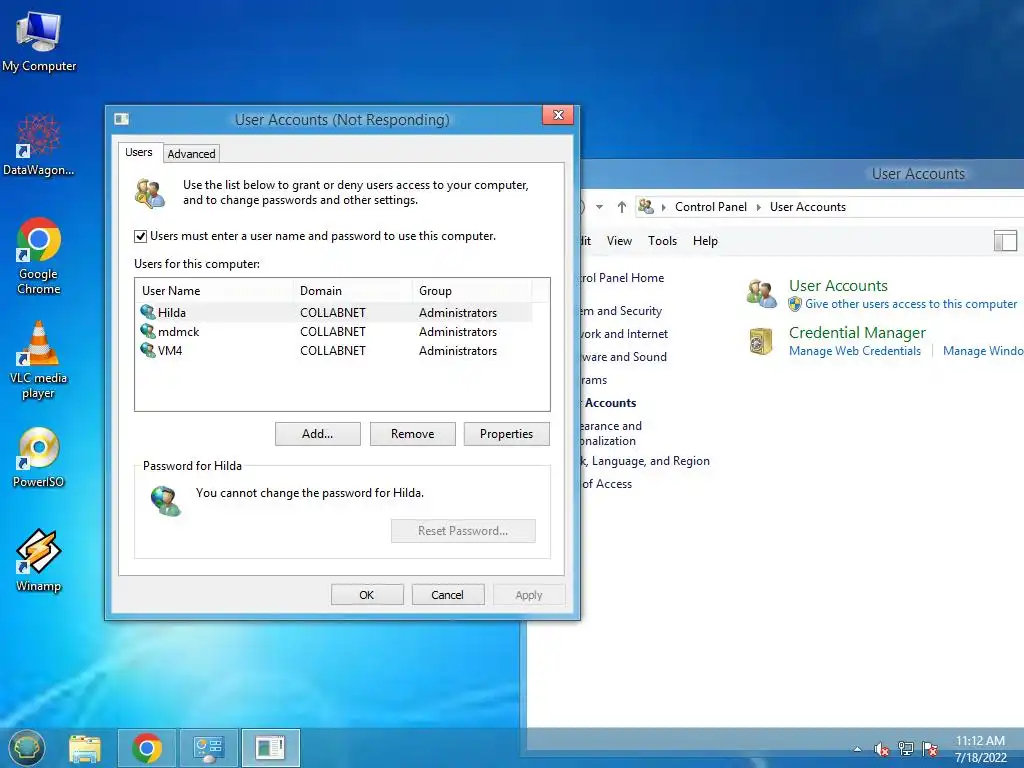Switch to the Advanced tab
Viewport: 1024px width, 768px height.
click(x=191, y=153)
